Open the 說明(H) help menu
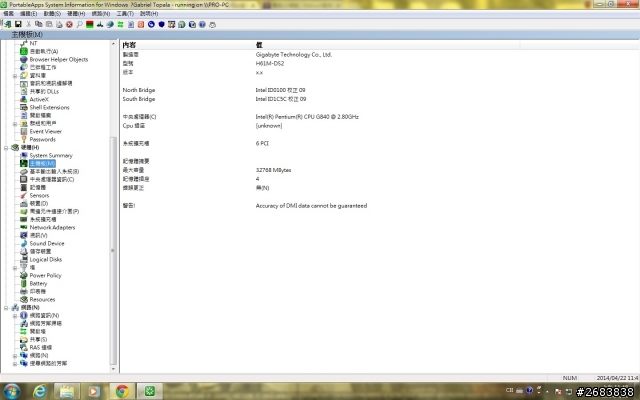This screenshot has width=640, height=400. tap(149, 13)
